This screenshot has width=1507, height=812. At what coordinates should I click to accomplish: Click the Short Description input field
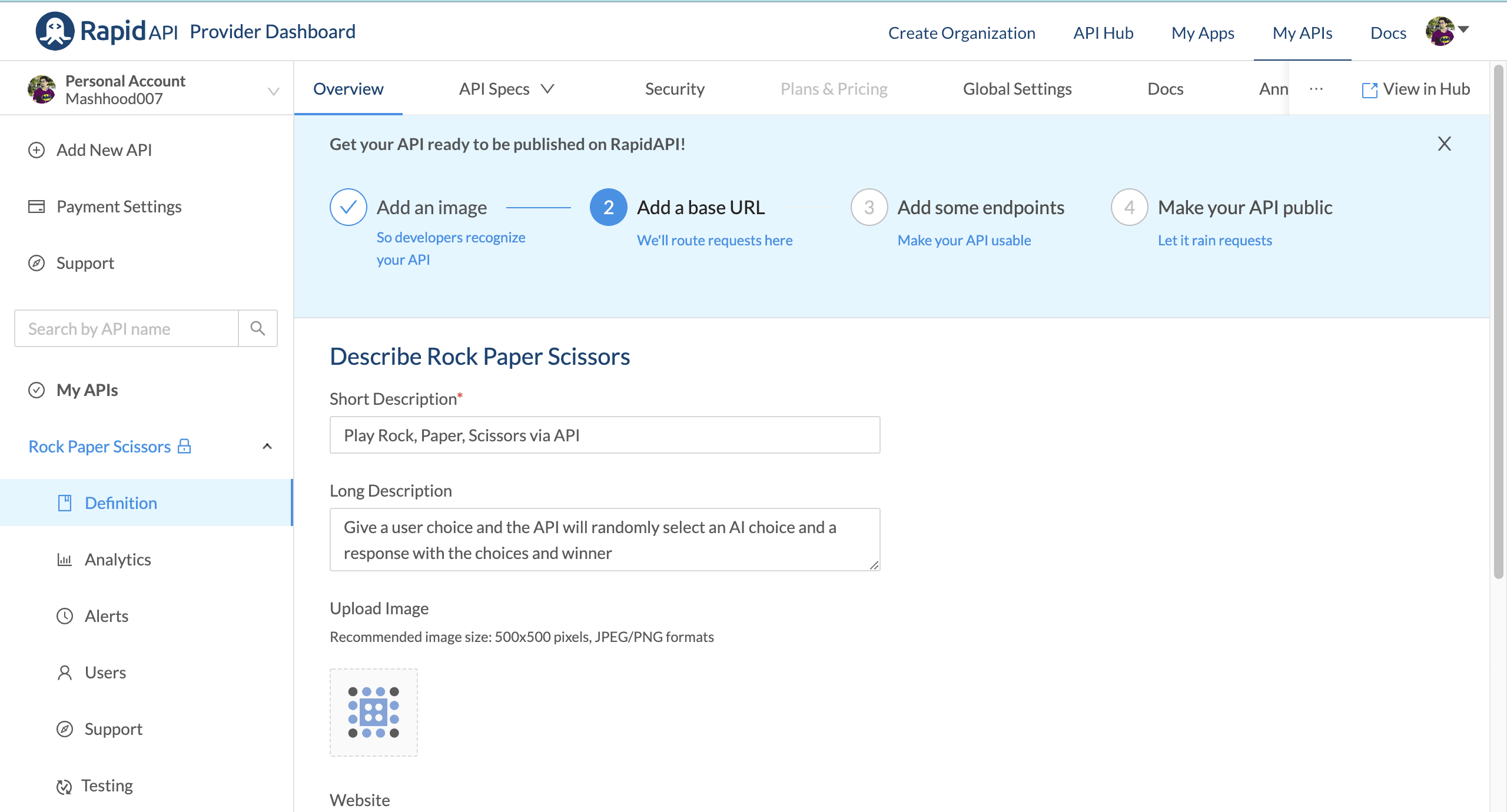coord(605,435)
